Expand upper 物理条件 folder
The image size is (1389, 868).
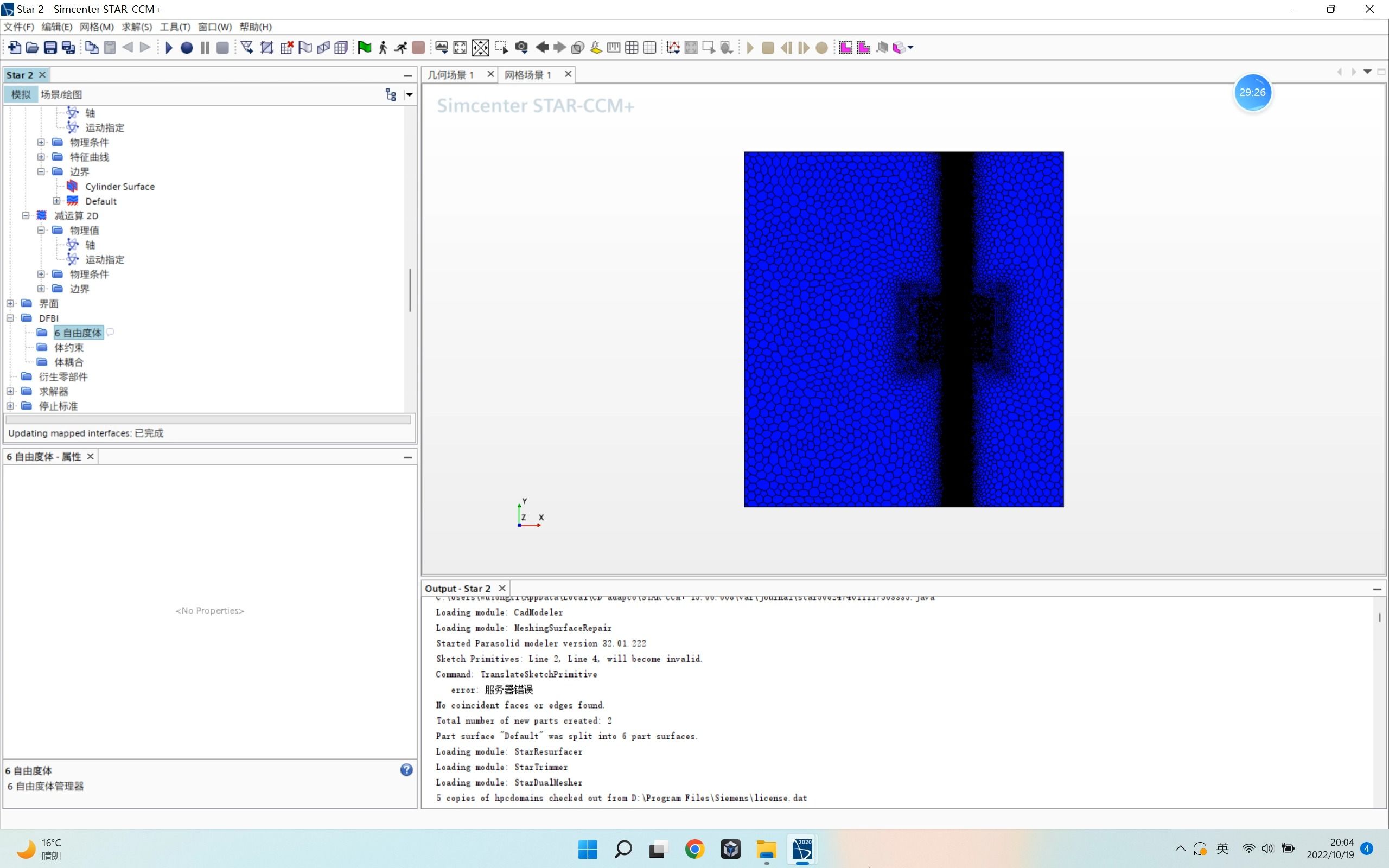point(41,142)
